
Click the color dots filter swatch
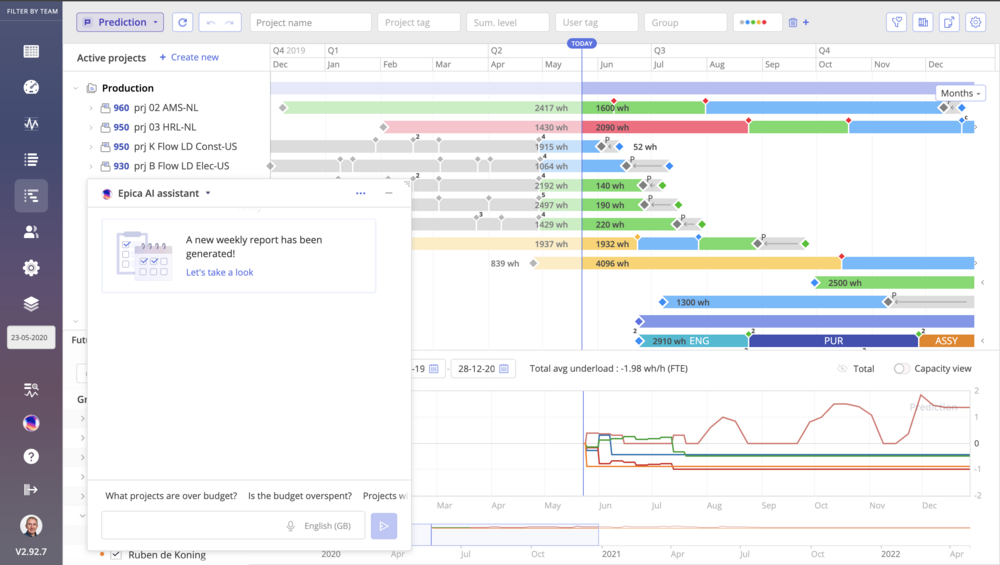(x=757, y=22)
